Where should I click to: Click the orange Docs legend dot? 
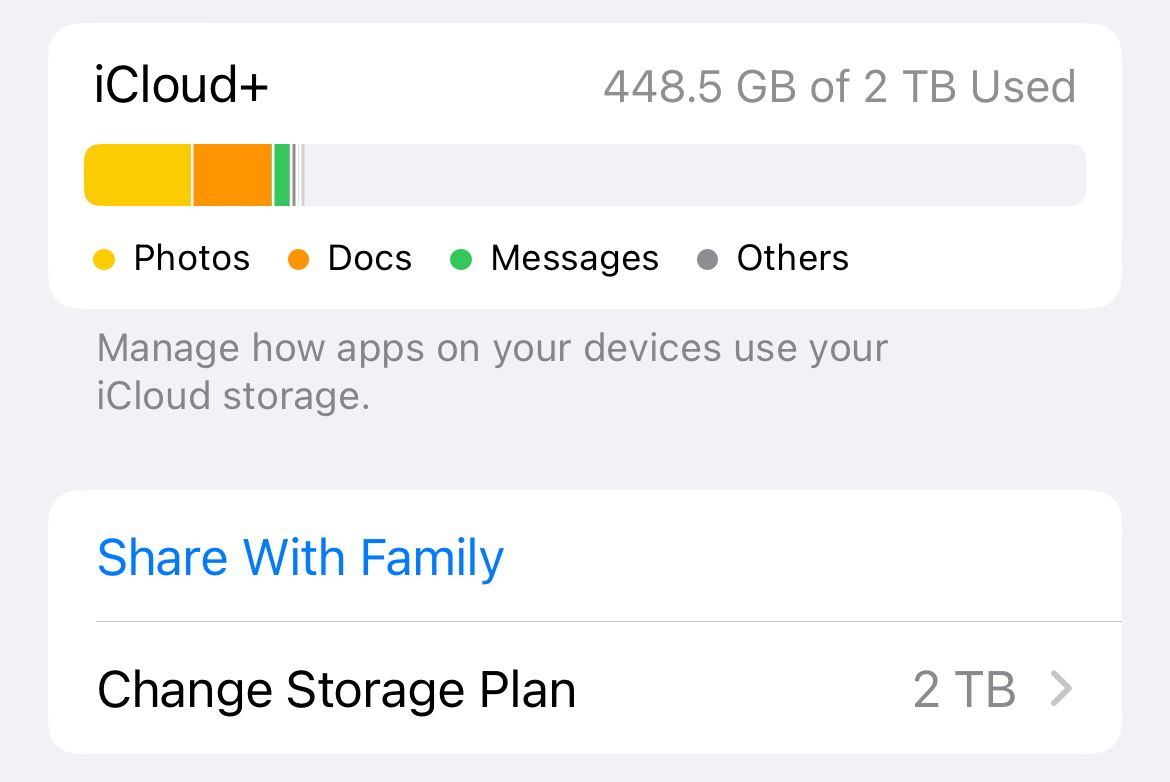(x=299, y=258)
